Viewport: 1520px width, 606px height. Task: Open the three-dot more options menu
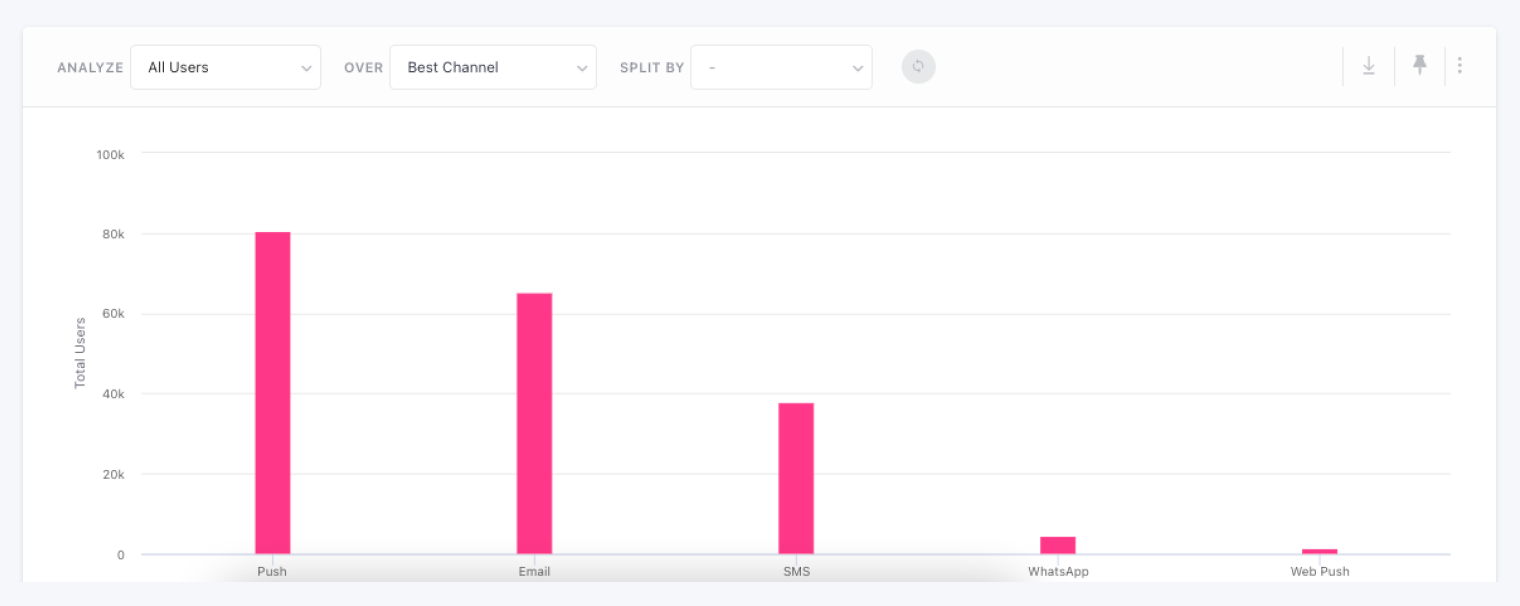pos(1459,66)
